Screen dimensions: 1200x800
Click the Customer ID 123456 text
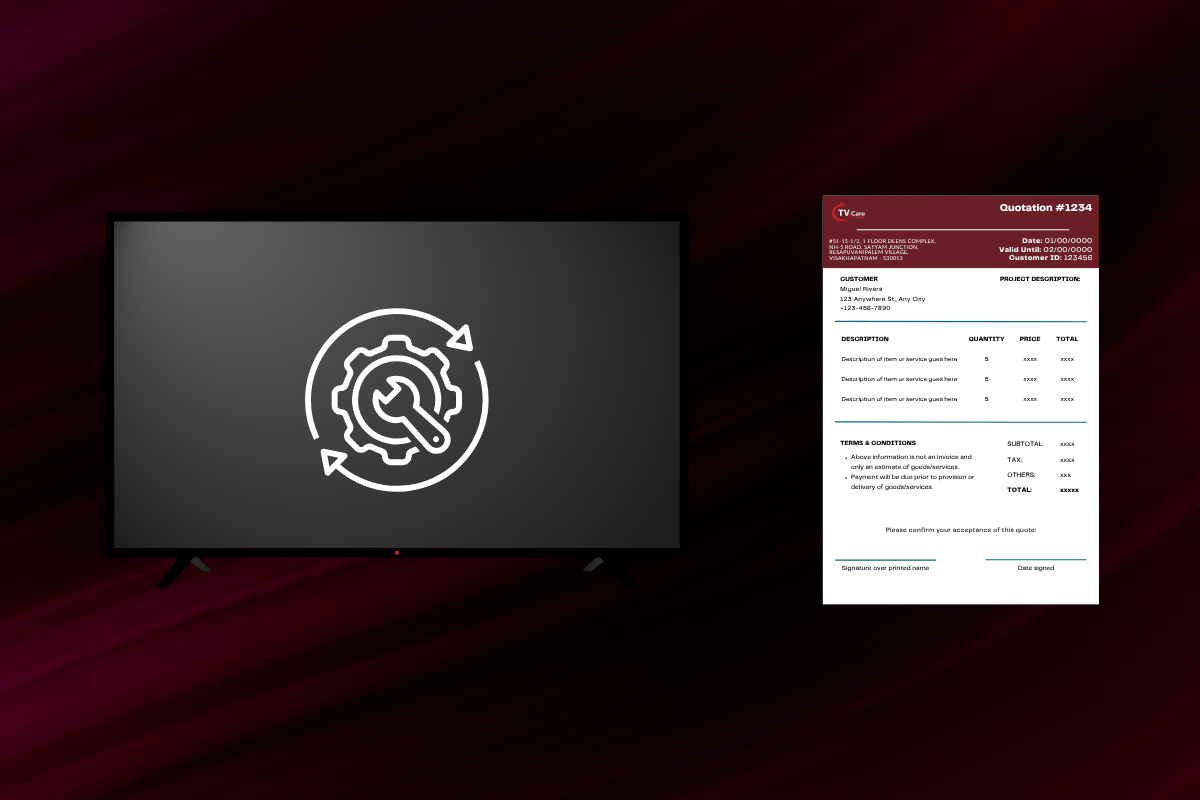point(1049,258)
